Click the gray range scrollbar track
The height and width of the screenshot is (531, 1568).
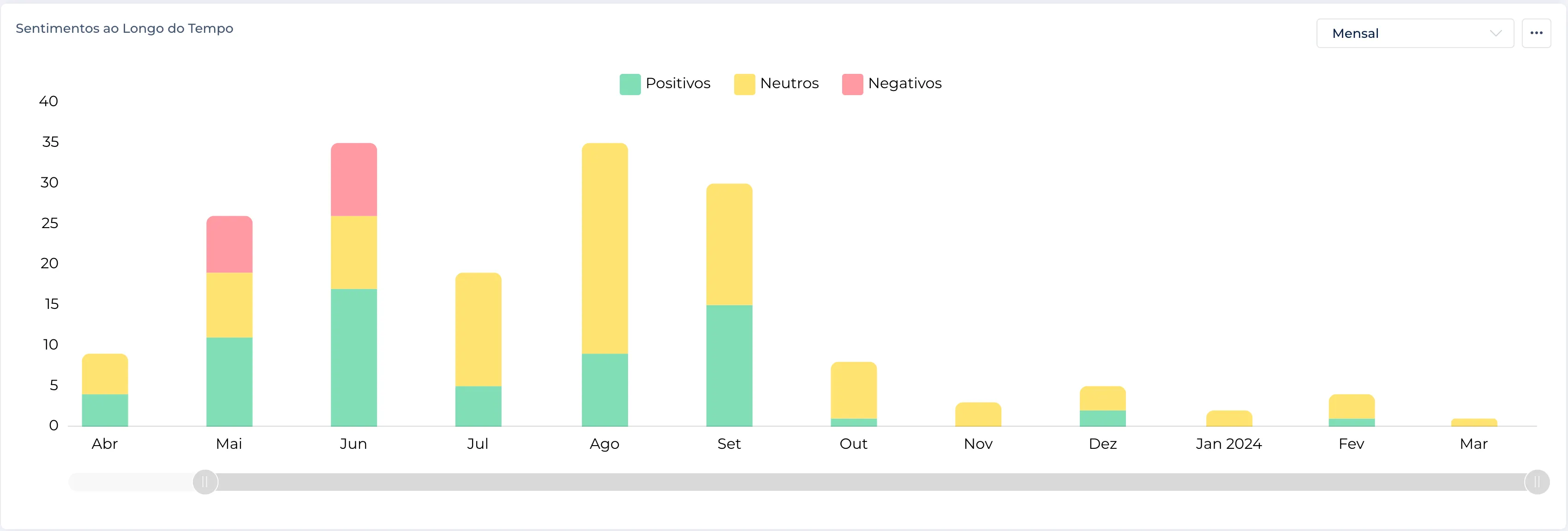852,482
